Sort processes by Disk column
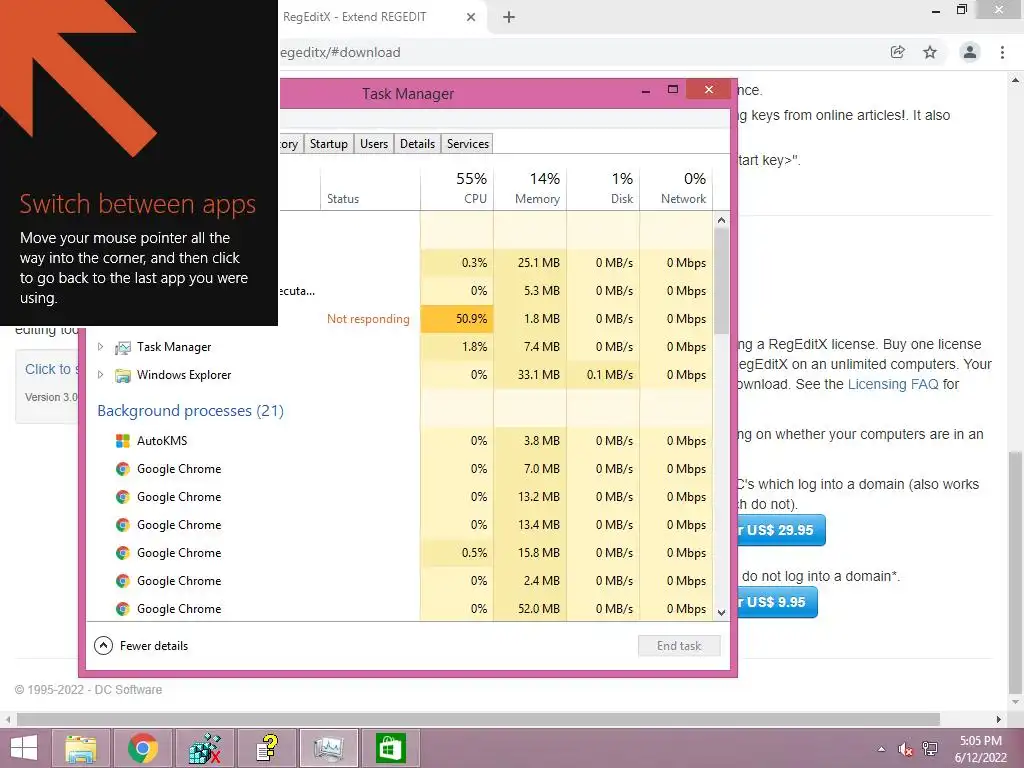The image size is (1024, 768). [x=603, y=188]
